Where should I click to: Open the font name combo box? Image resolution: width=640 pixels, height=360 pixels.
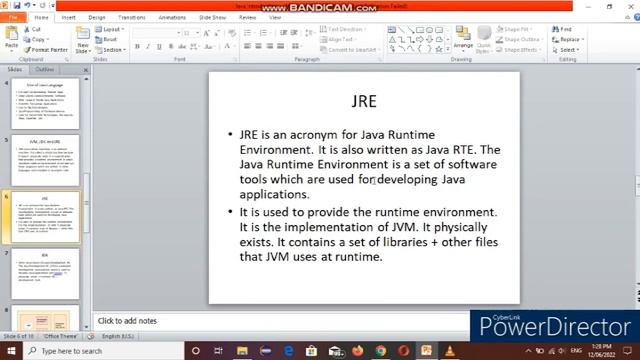(x=156, y=33)
